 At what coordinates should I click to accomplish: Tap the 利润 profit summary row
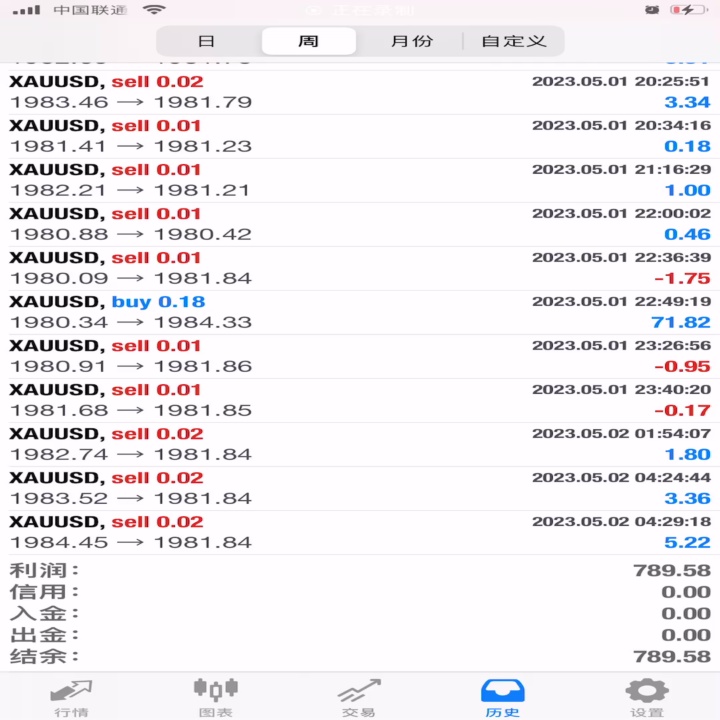pyautogui.click(x=360, y=571)
